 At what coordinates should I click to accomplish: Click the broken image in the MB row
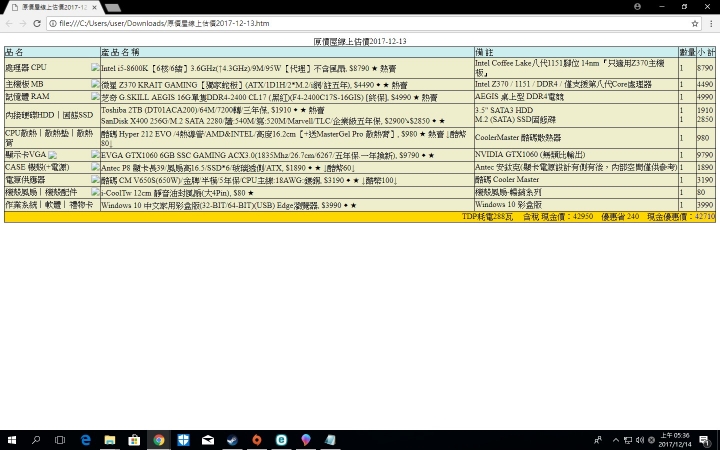pyautogui.click(x=95, y=84)
